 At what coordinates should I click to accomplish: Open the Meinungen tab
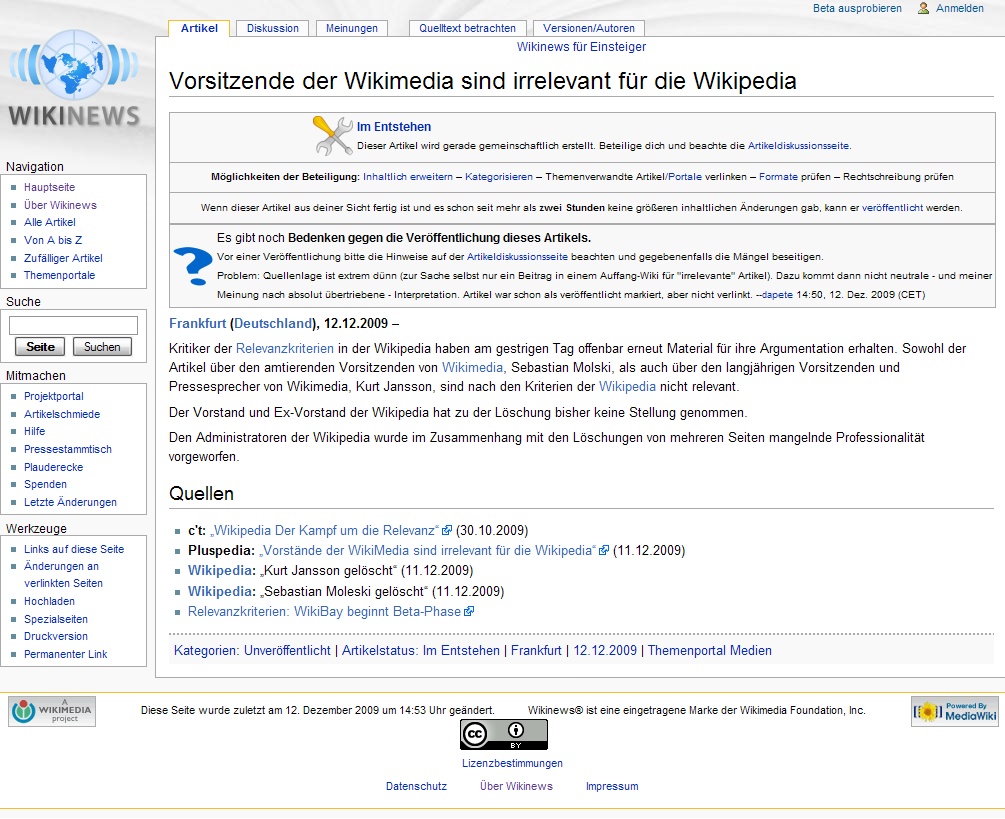pos(351,28)
